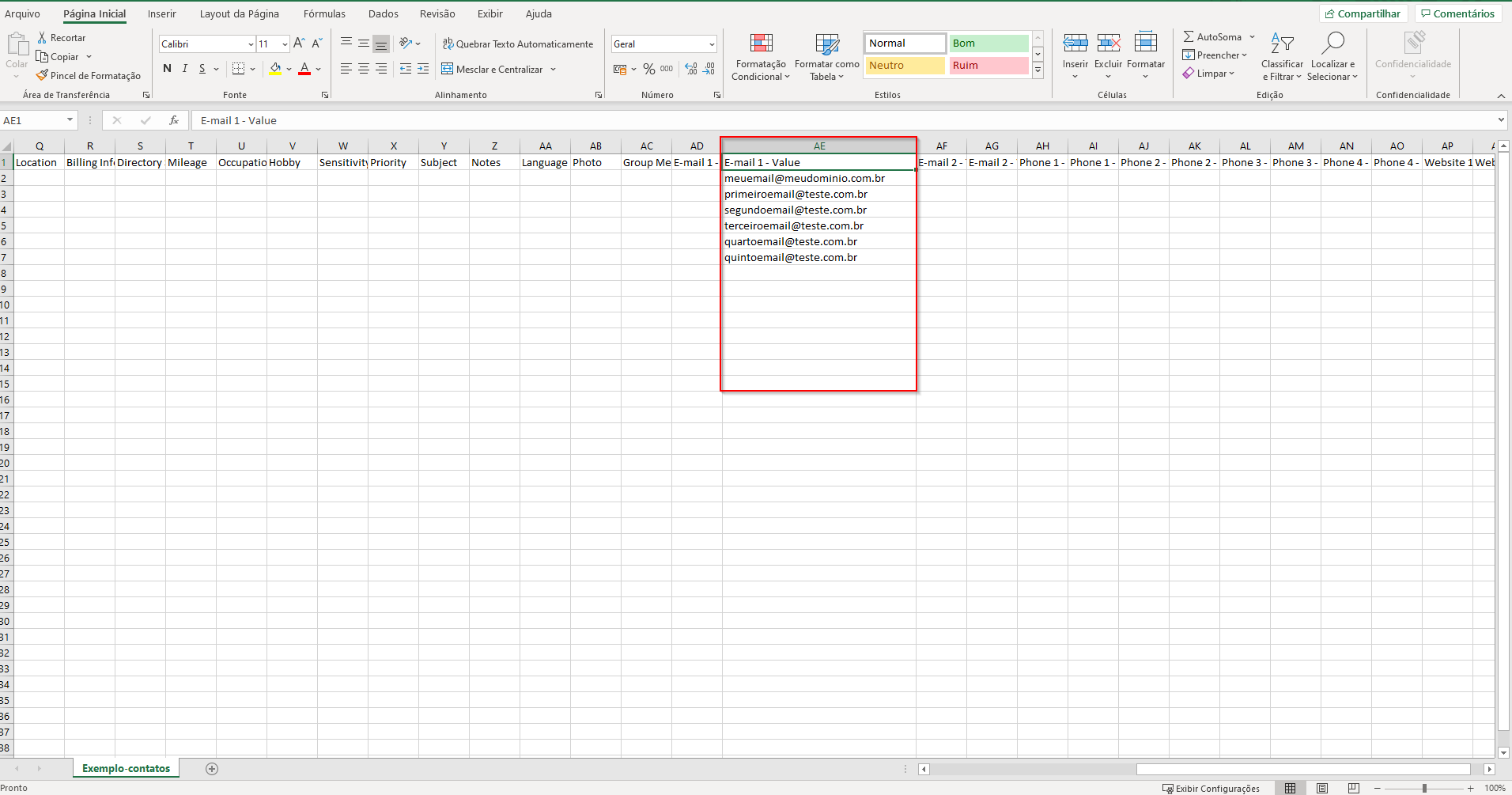Collapse the ribbon with the chevron
Image resolution: width=1512 pixels, height=795 pixels.
coord(1501,96)
